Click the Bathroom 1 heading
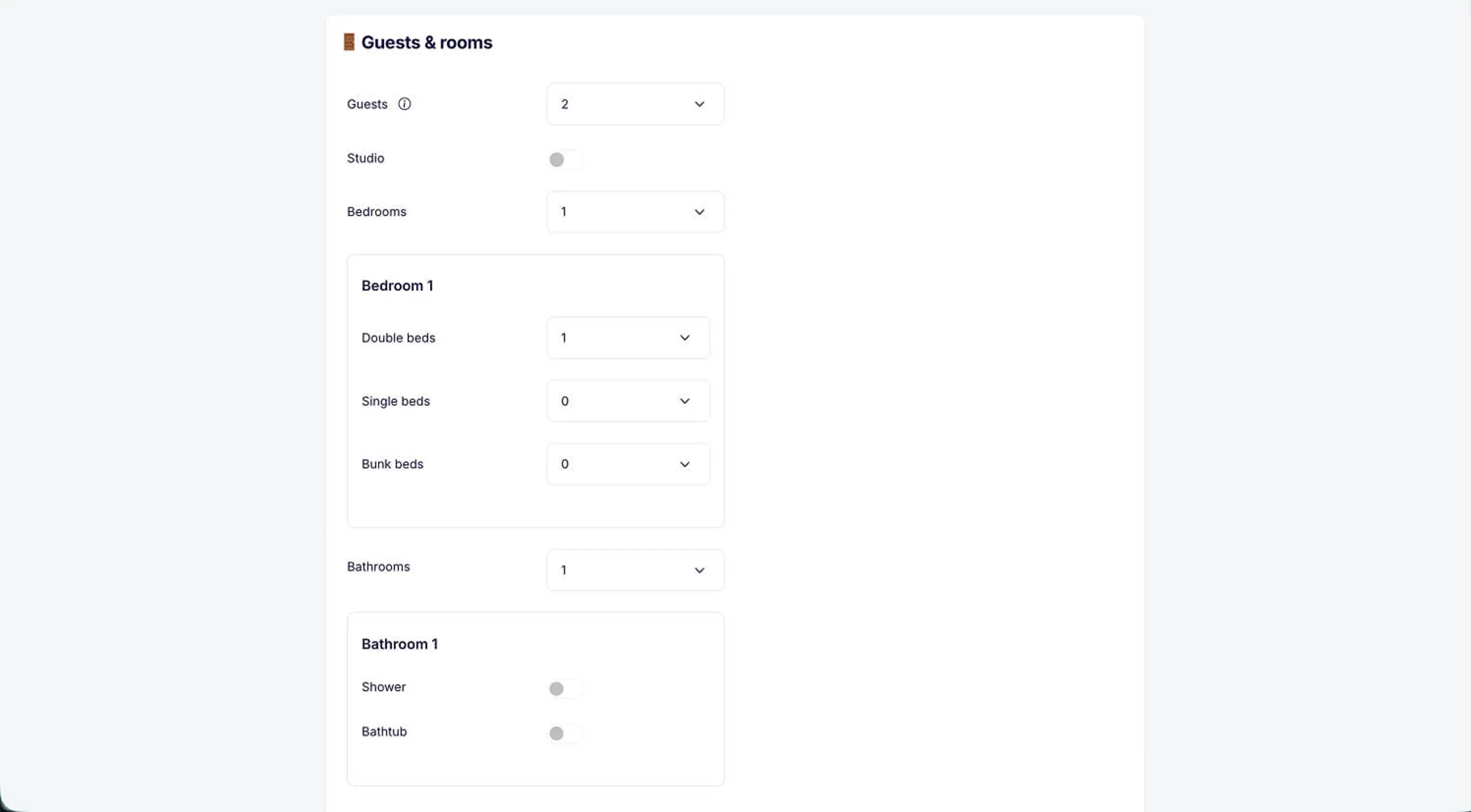1471x812 pixels. pyautogui.click(x=400, y=644)
